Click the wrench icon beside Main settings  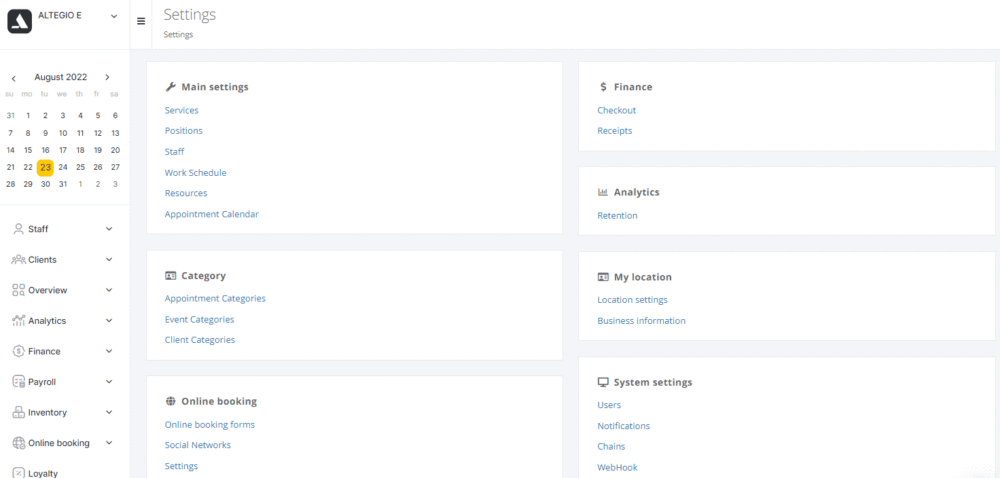click(x=170, y=87)
